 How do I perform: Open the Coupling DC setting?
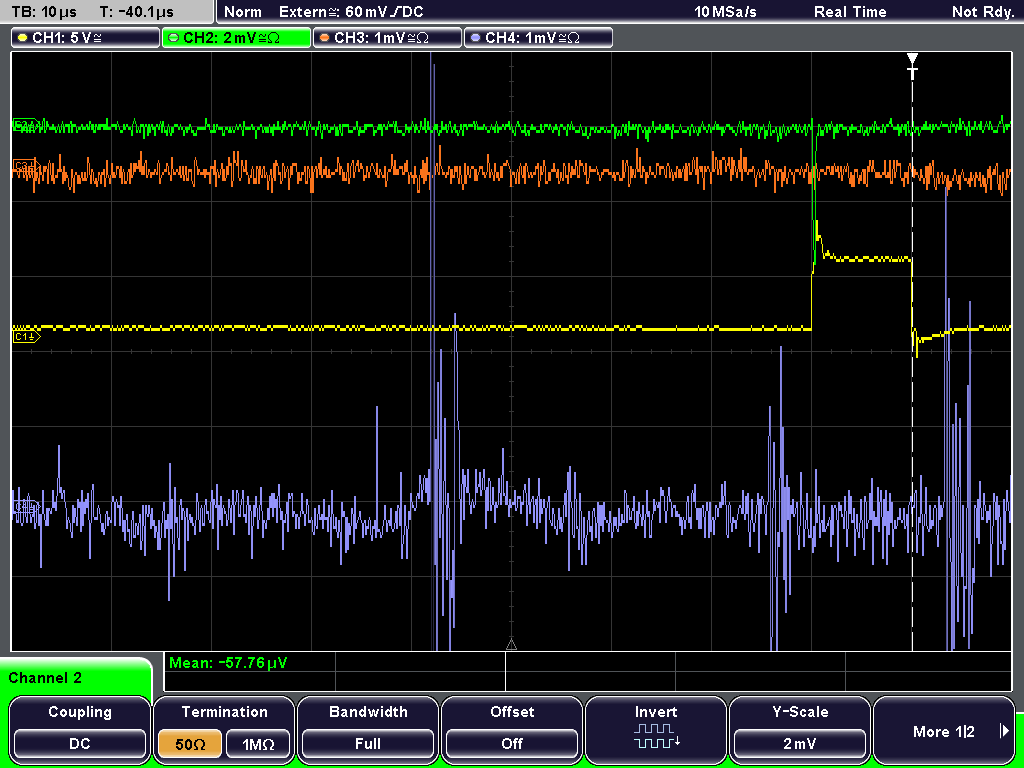(x=80, y=729)
